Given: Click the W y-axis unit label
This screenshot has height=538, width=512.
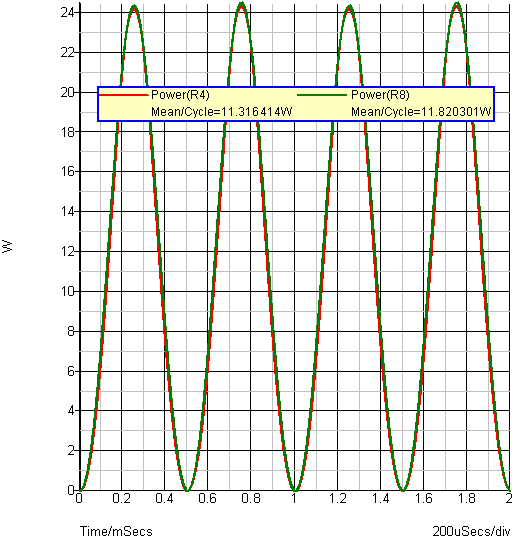Looking at the screenshot, I should [x=7, y=246].
